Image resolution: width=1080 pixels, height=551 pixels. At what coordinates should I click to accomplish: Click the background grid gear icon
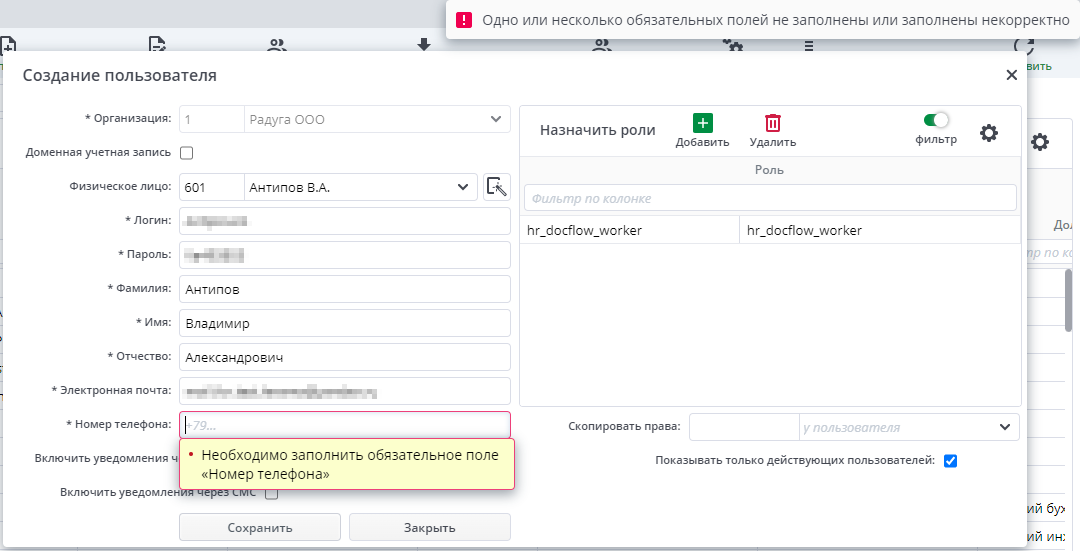coord(1040,142)
